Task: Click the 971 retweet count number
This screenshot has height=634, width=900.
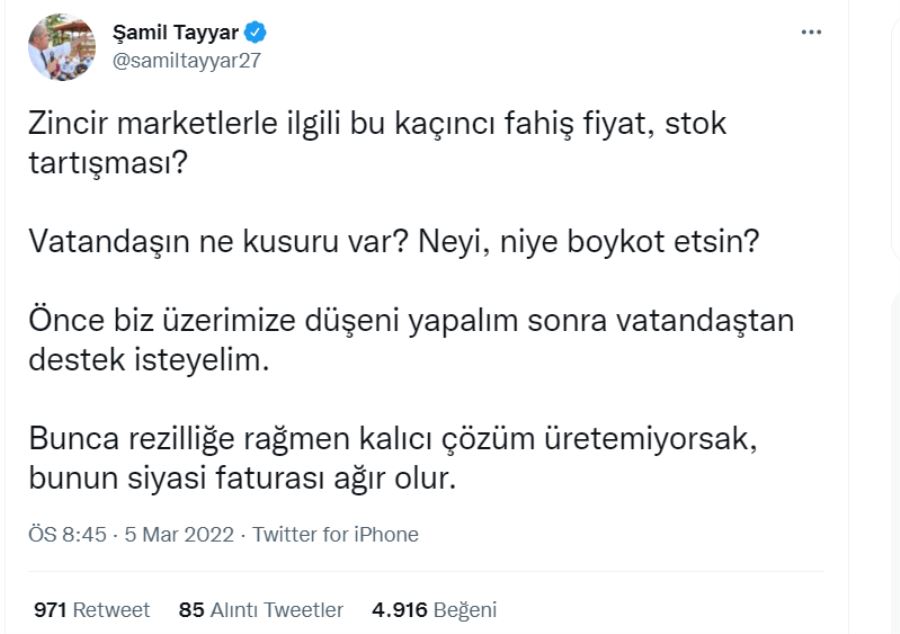Action: (51, 609)
